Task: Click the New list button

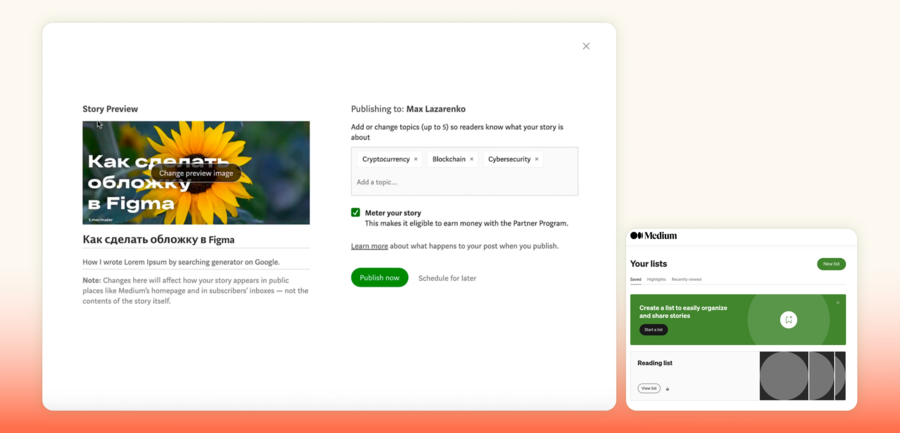Action: [x=831, y=264]
